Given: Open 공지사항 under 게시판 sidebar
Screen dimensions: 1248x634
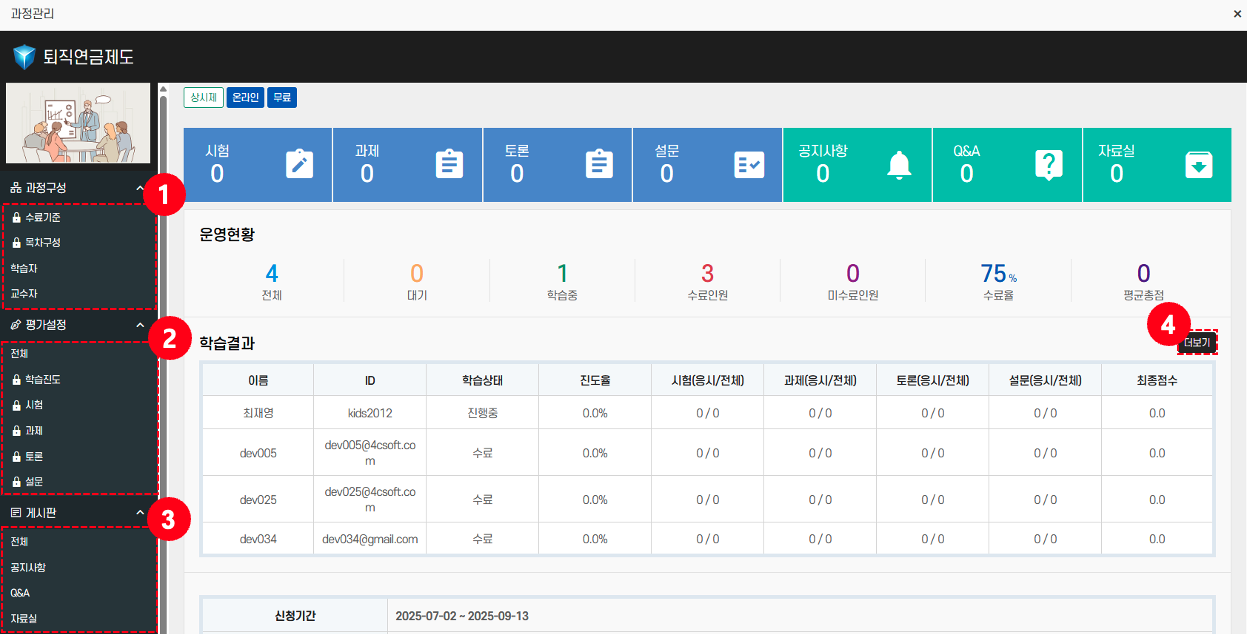Looking at the screenshot, I should pos(28,568).
